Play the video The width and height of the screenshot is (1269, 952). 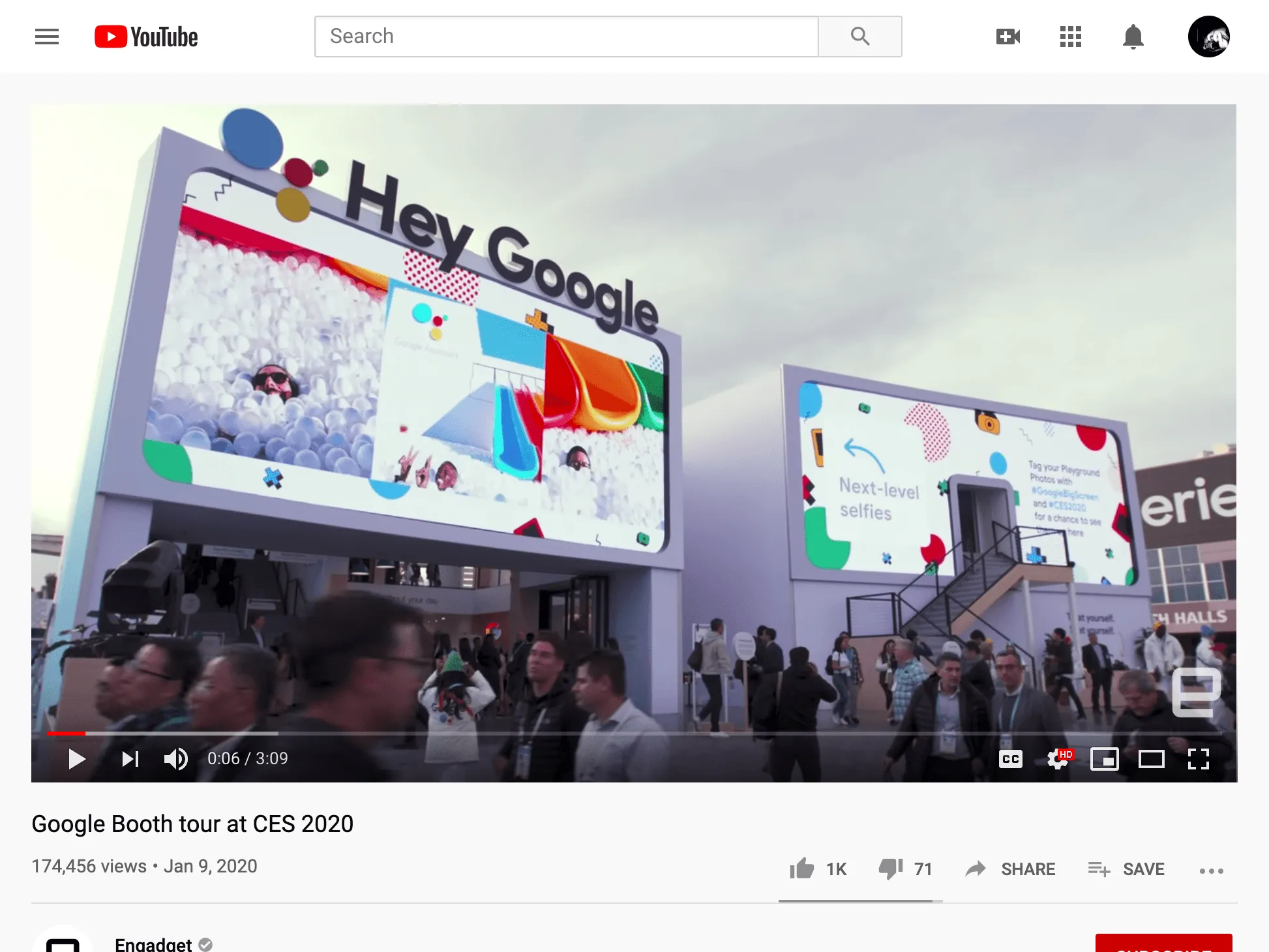pos(77,759)
